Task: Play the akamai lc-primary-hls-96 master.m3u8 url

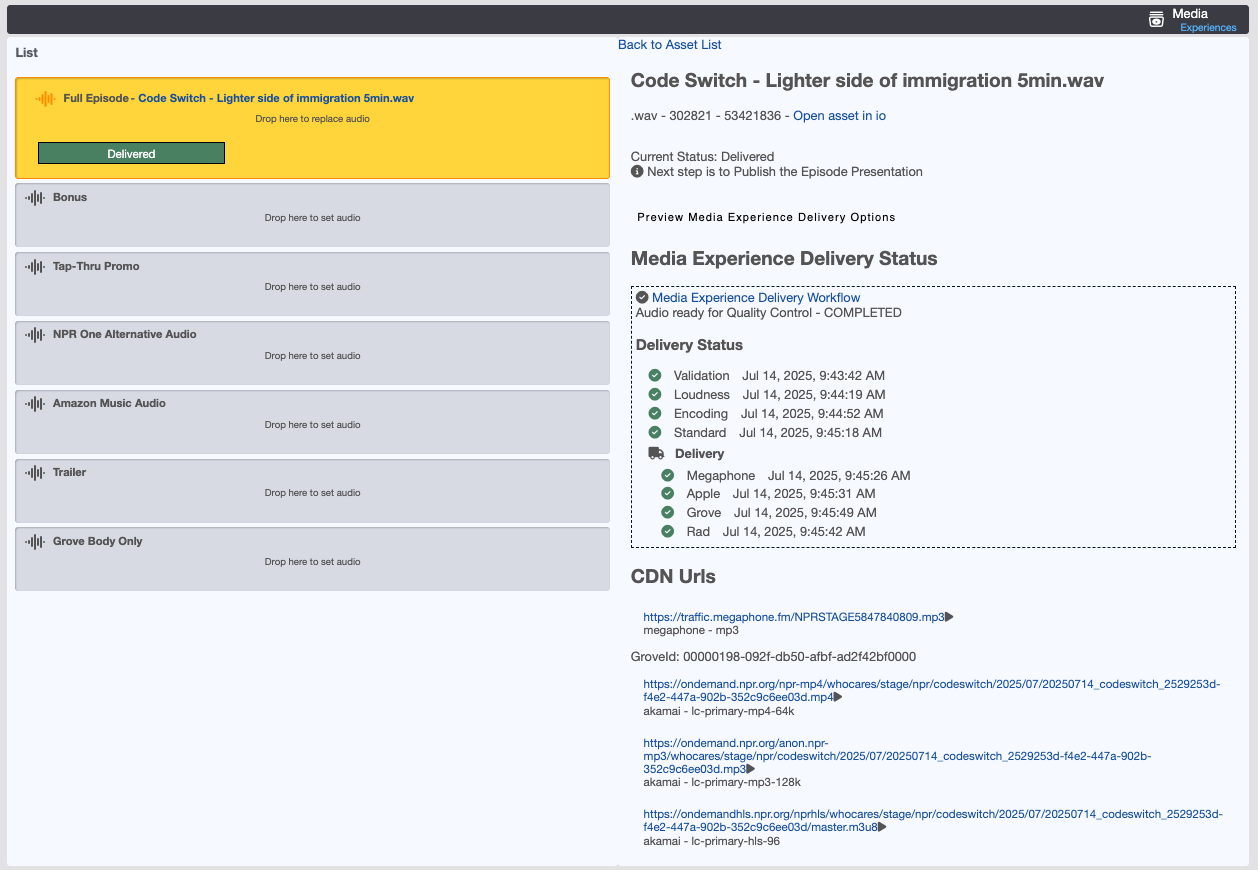Action: pos(883,828)
